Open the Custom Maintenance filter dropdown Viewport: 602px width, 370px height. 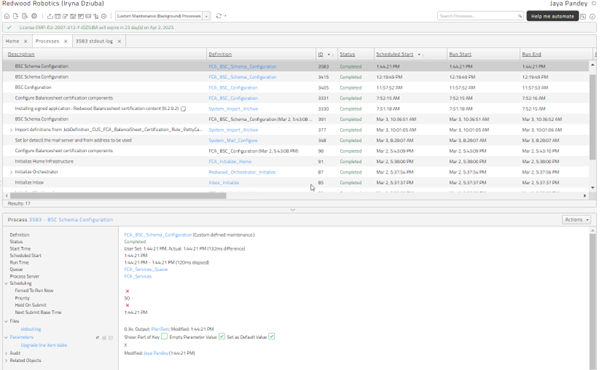coord(207,16)
